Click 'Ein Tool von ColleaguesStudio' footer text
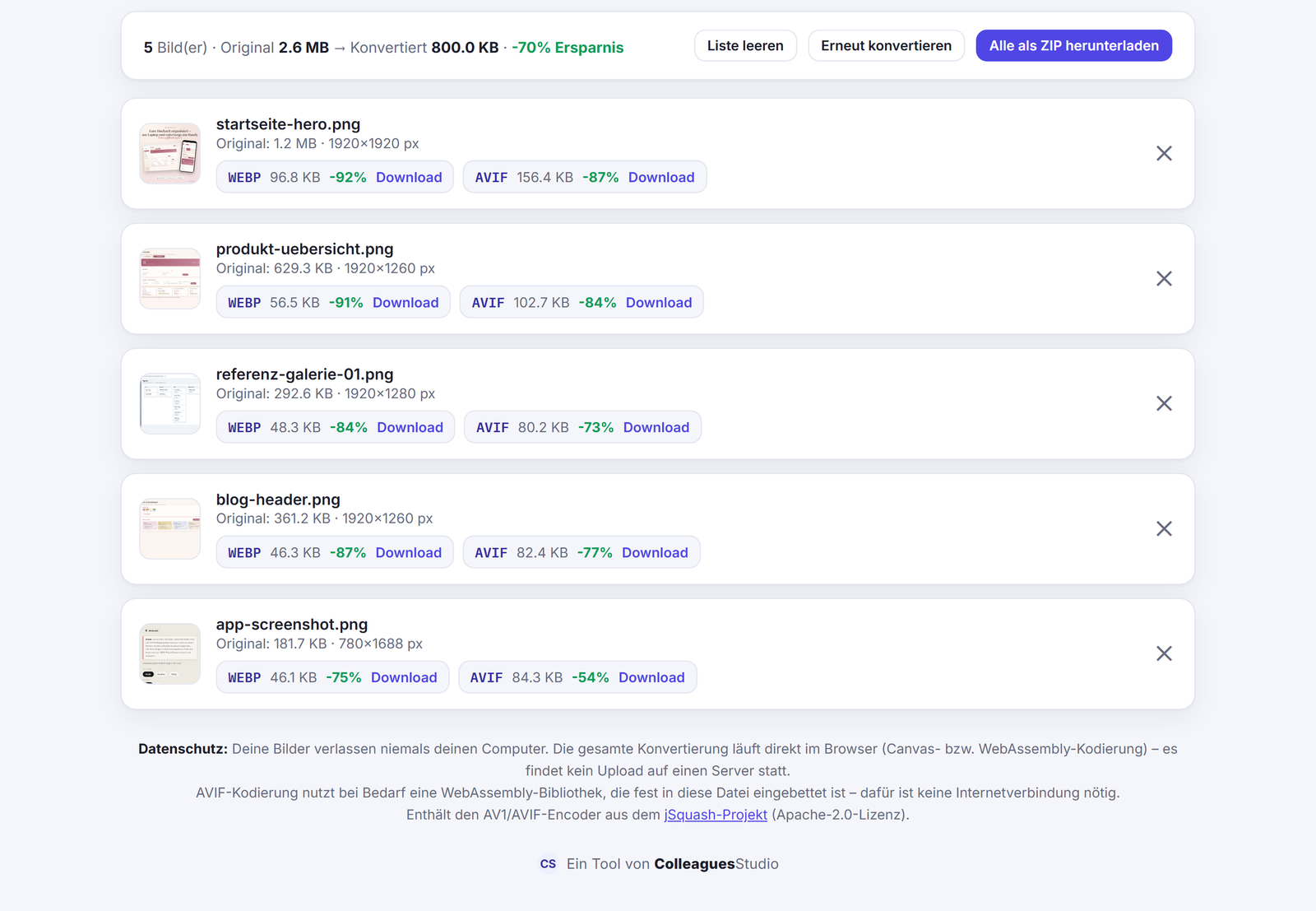The height and width of the screenshot is (911, 1316). [x=672, y=864]
